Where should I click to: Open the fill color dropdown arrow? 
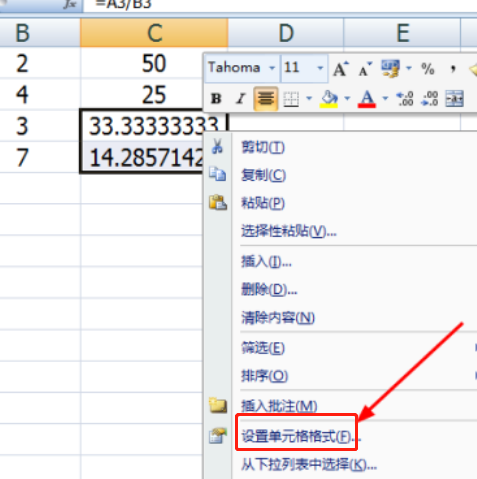coord(347,98)
